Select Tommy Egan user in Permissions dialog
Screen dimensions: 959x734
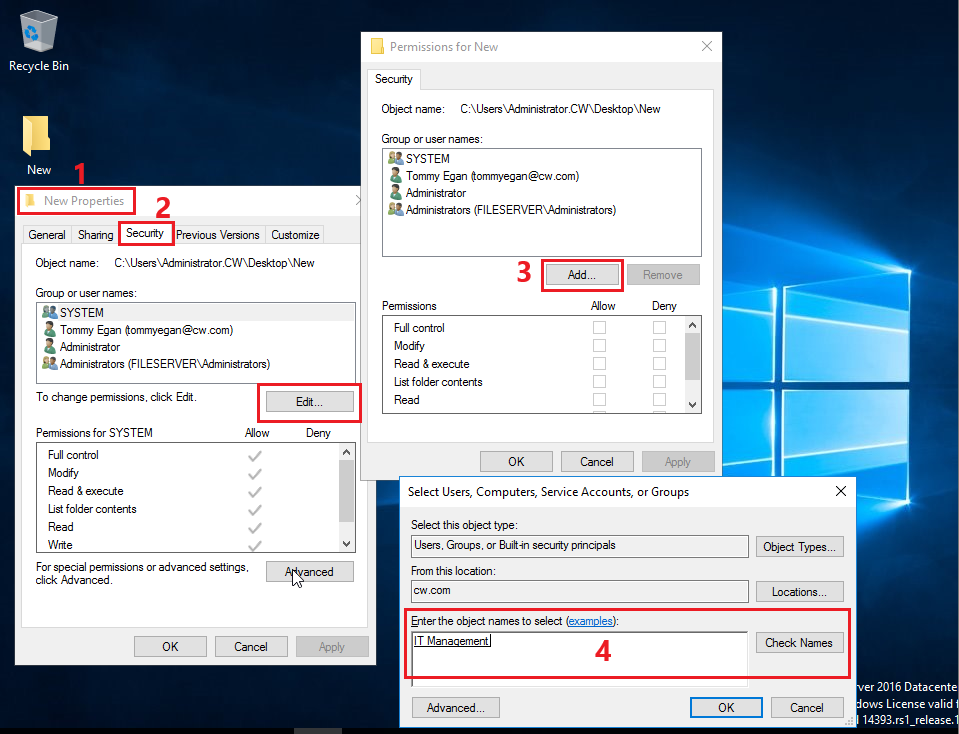tap(492, 176)
